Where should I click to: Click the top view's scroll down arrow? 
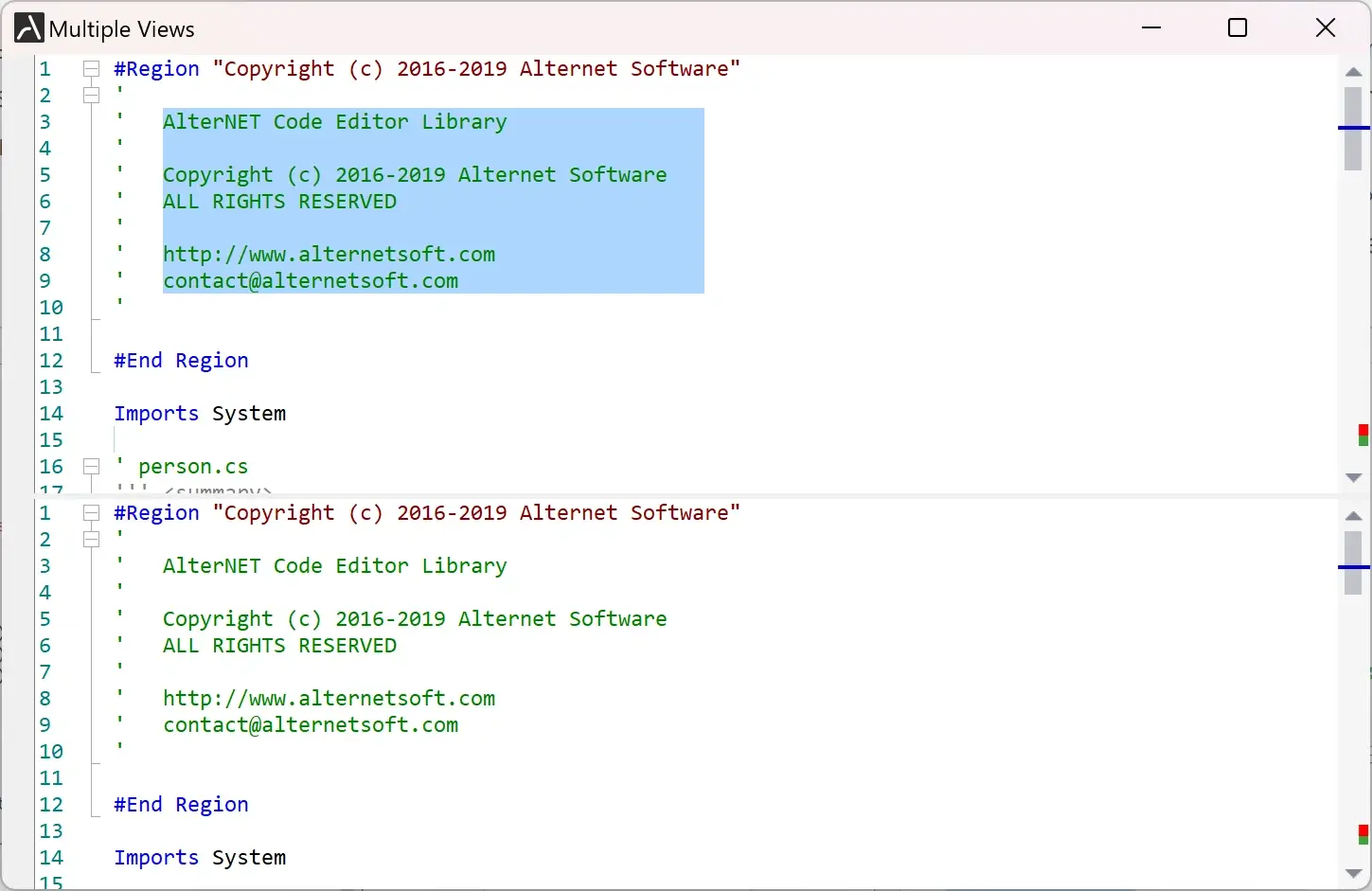tap(1353, 478)
